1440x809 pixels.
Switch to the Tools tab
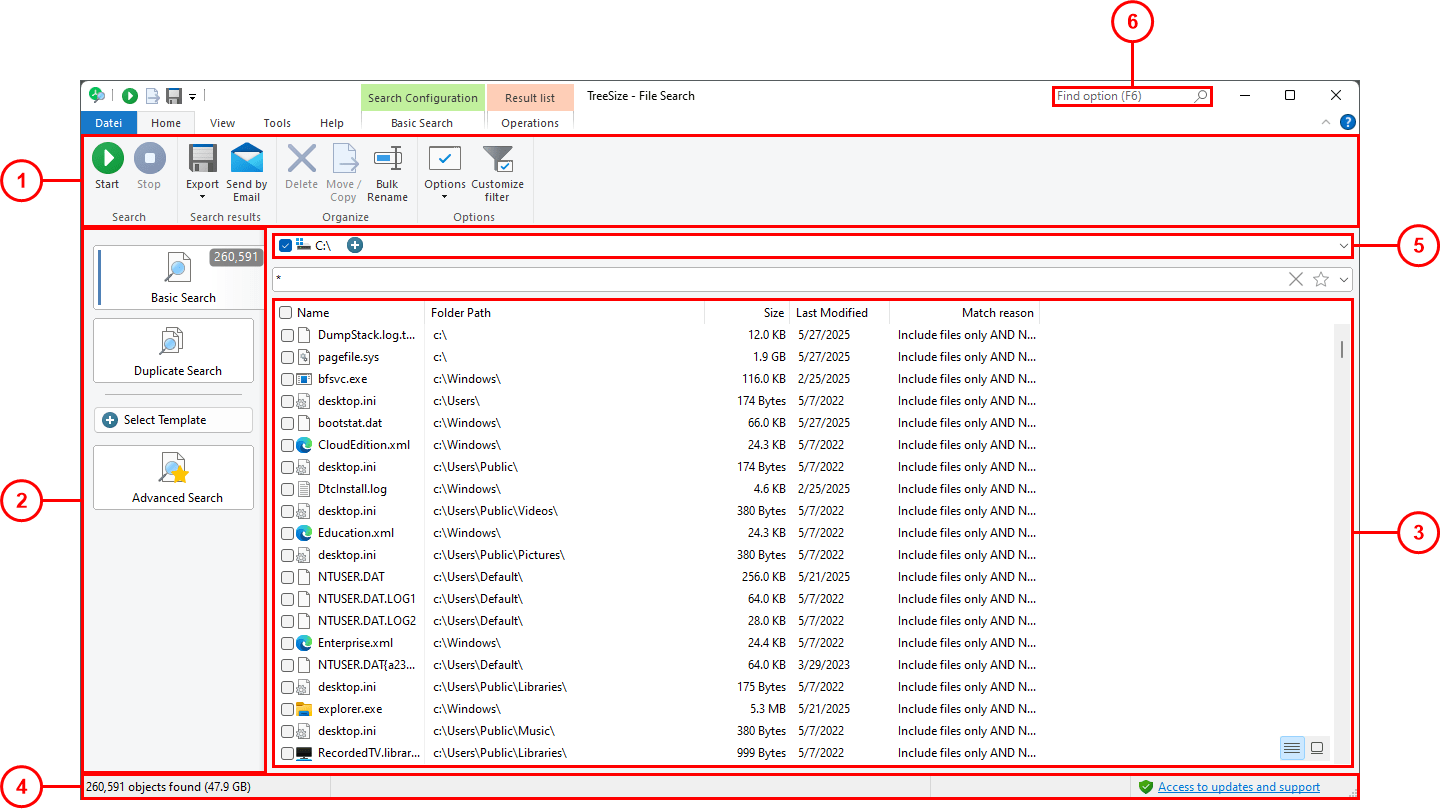coord(277,123)
